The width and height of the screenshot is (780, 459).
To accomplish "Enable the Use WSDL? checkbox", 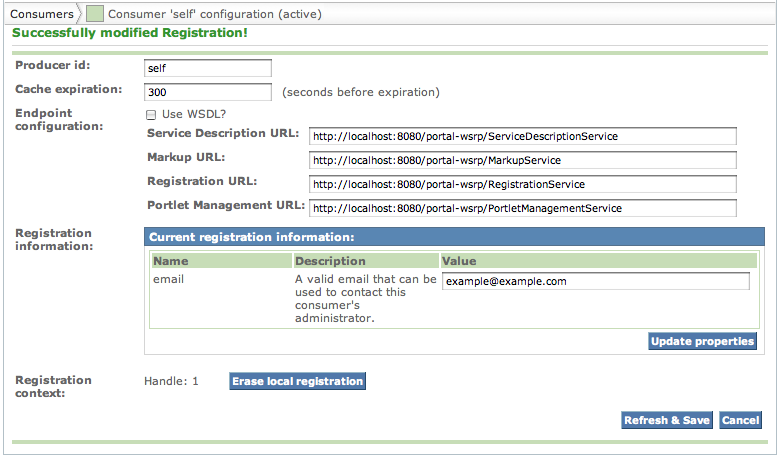I will [x=151, y=114].
